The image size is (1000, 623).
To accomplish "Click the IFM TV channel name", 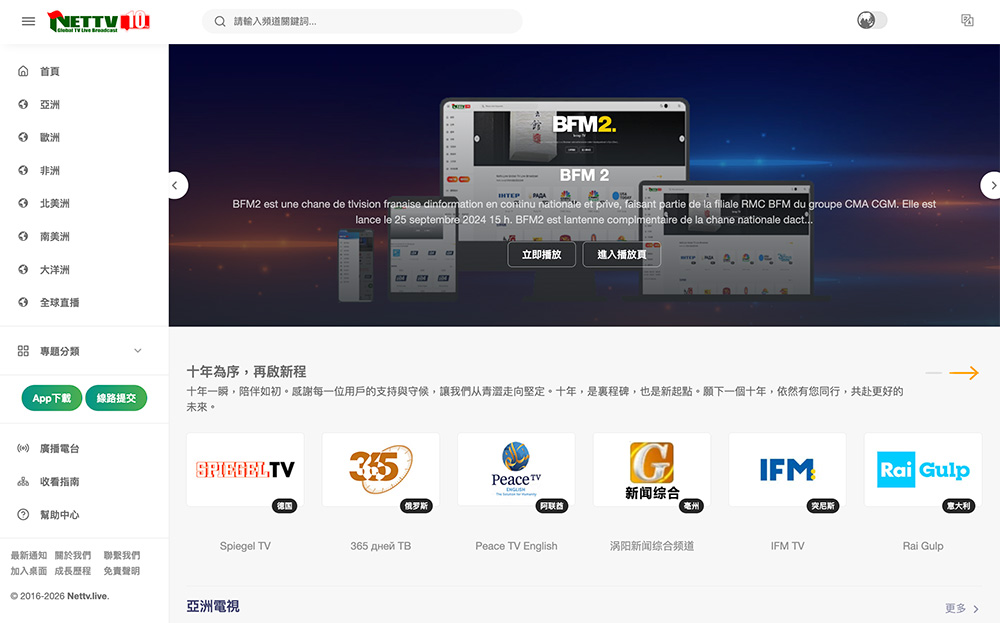I will 787,546.
